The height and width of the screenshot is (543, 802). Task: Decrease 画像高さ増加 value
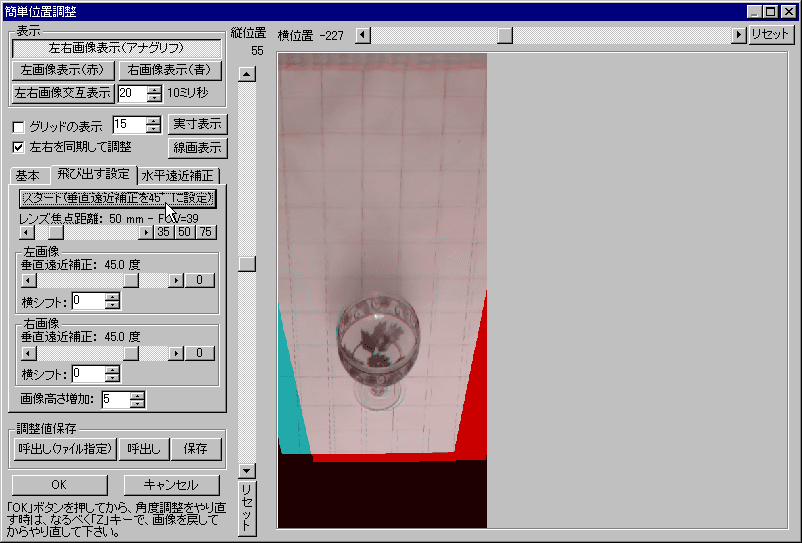(138, 403)
